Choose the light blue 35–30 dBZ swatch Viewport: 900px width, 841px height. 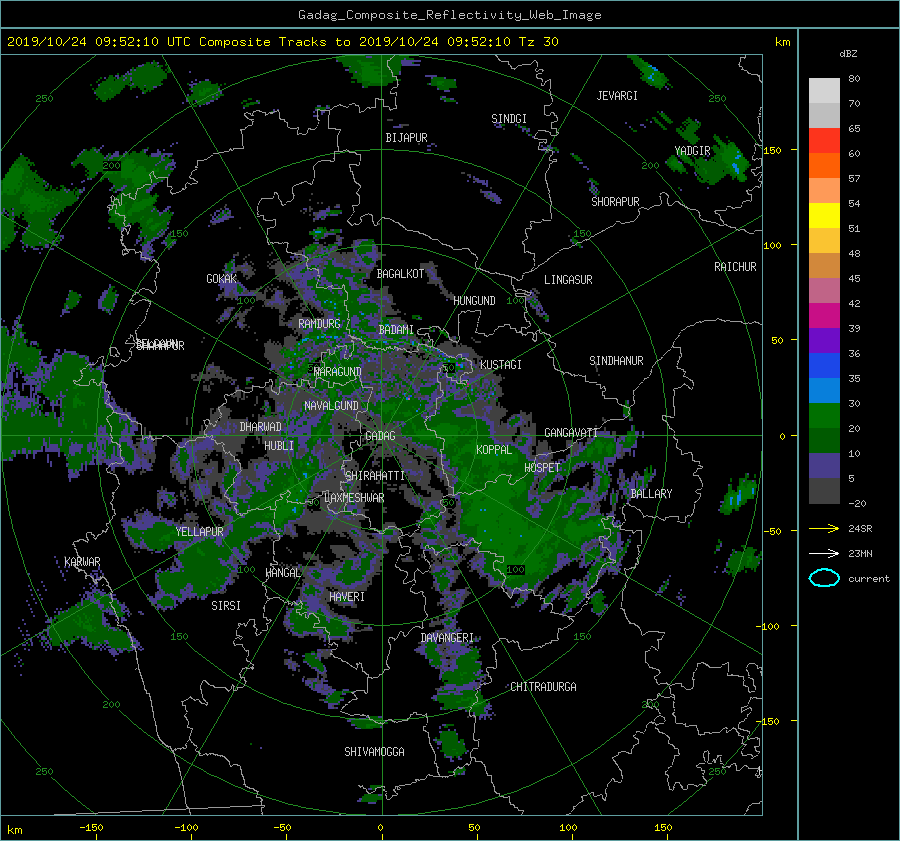point(824,390)
